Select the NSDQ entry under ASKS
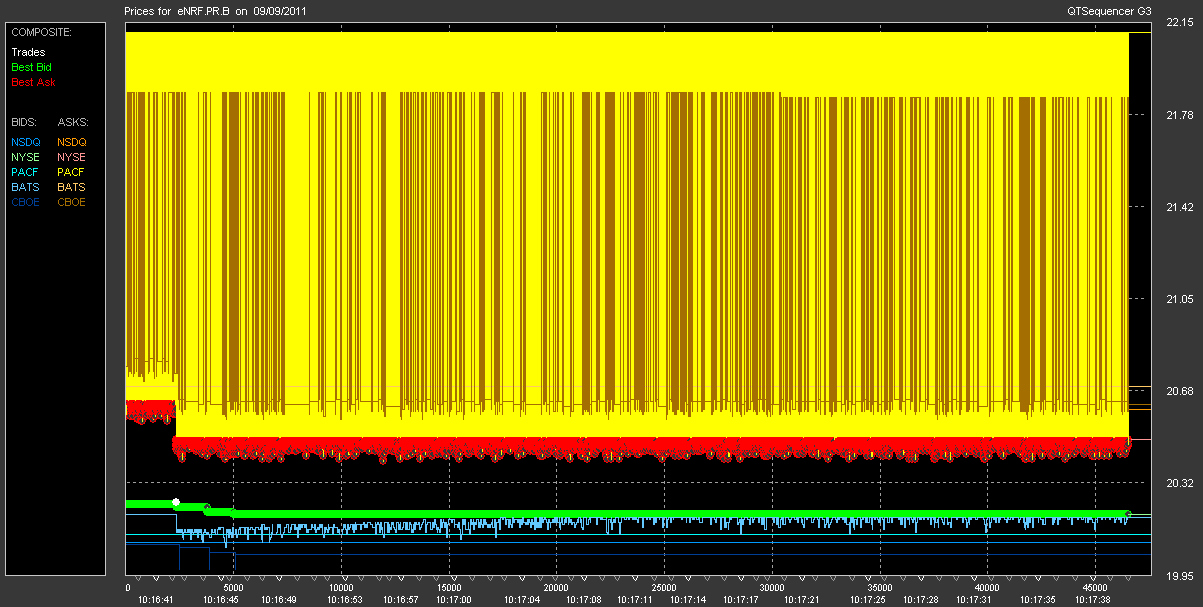Viewport: 1203px width, 607px height. pyautogui.click(x=72, y=142)
